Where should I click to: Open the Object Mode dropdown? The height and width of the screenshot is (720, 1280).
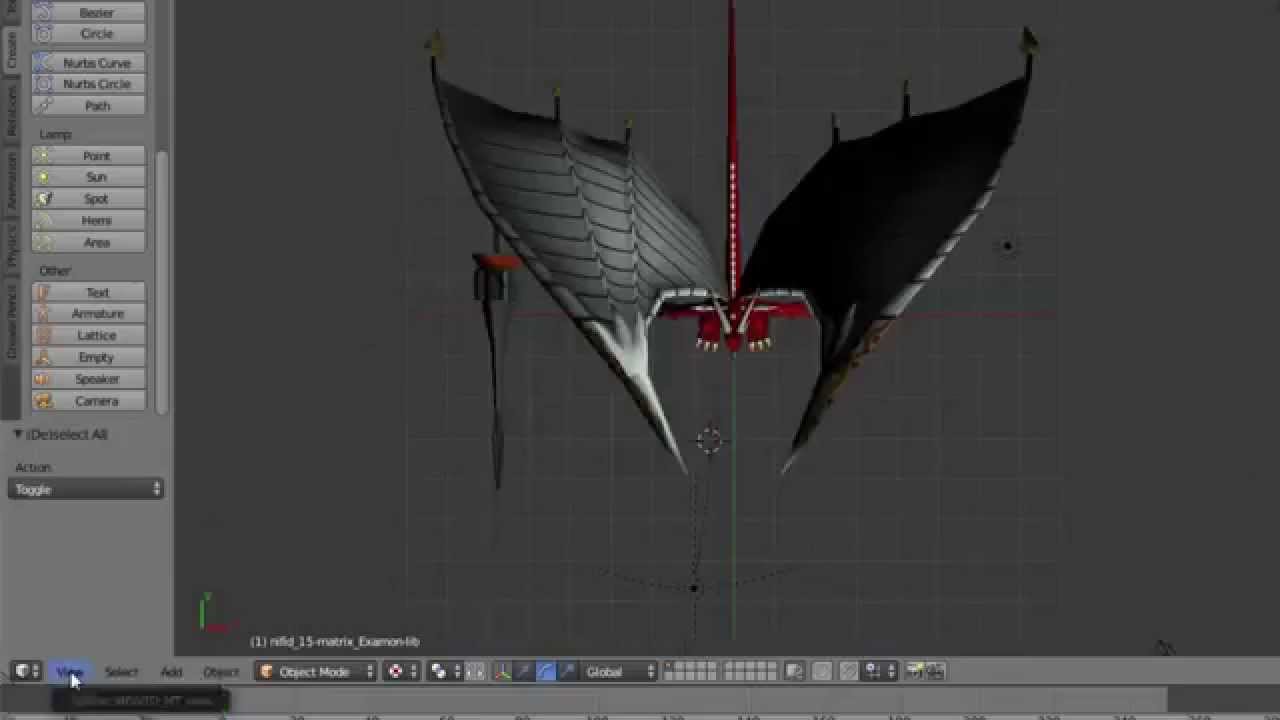(315, 672)
